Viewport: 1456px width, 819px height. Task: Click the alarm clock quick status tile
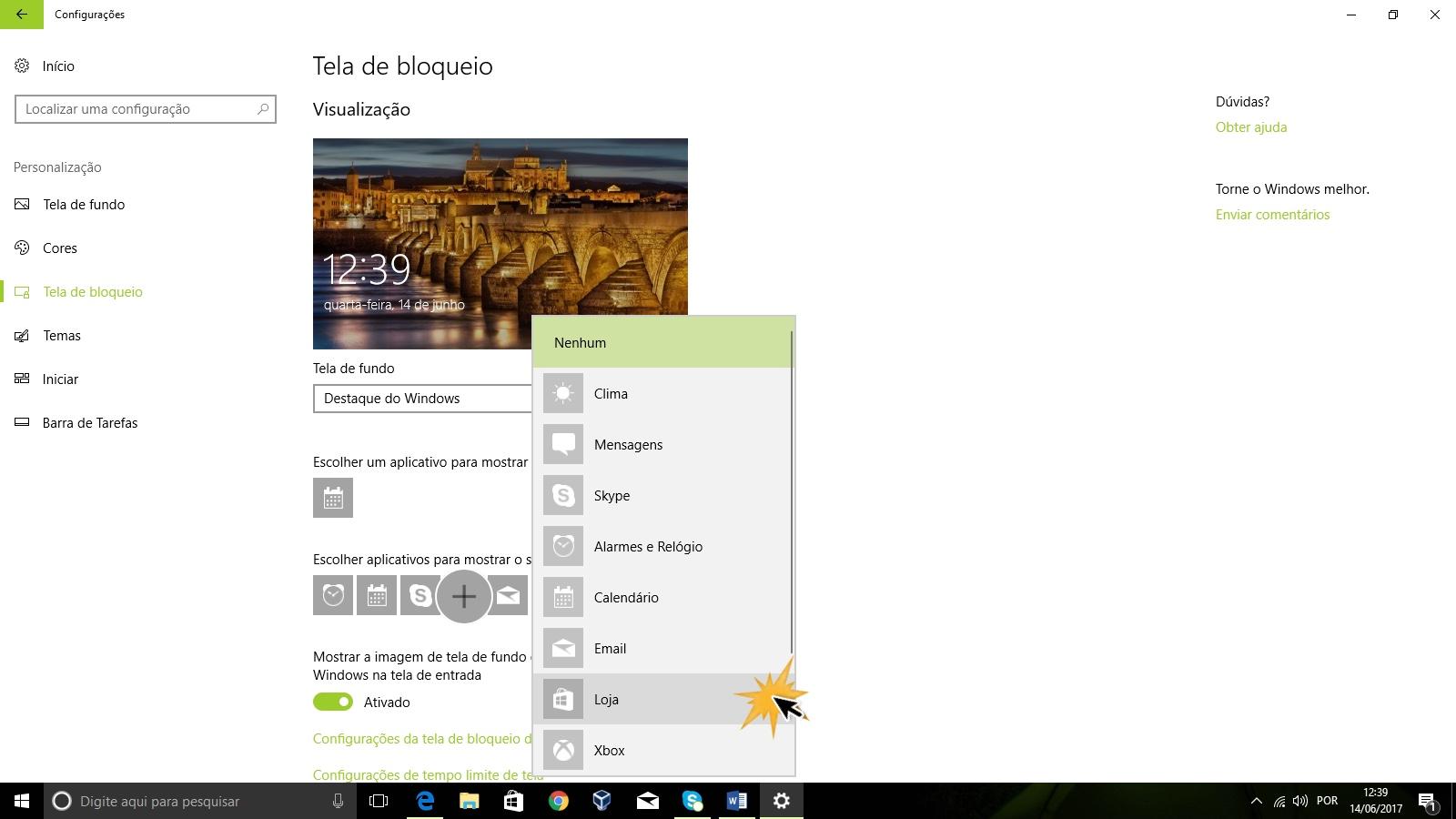click(333, 596)
